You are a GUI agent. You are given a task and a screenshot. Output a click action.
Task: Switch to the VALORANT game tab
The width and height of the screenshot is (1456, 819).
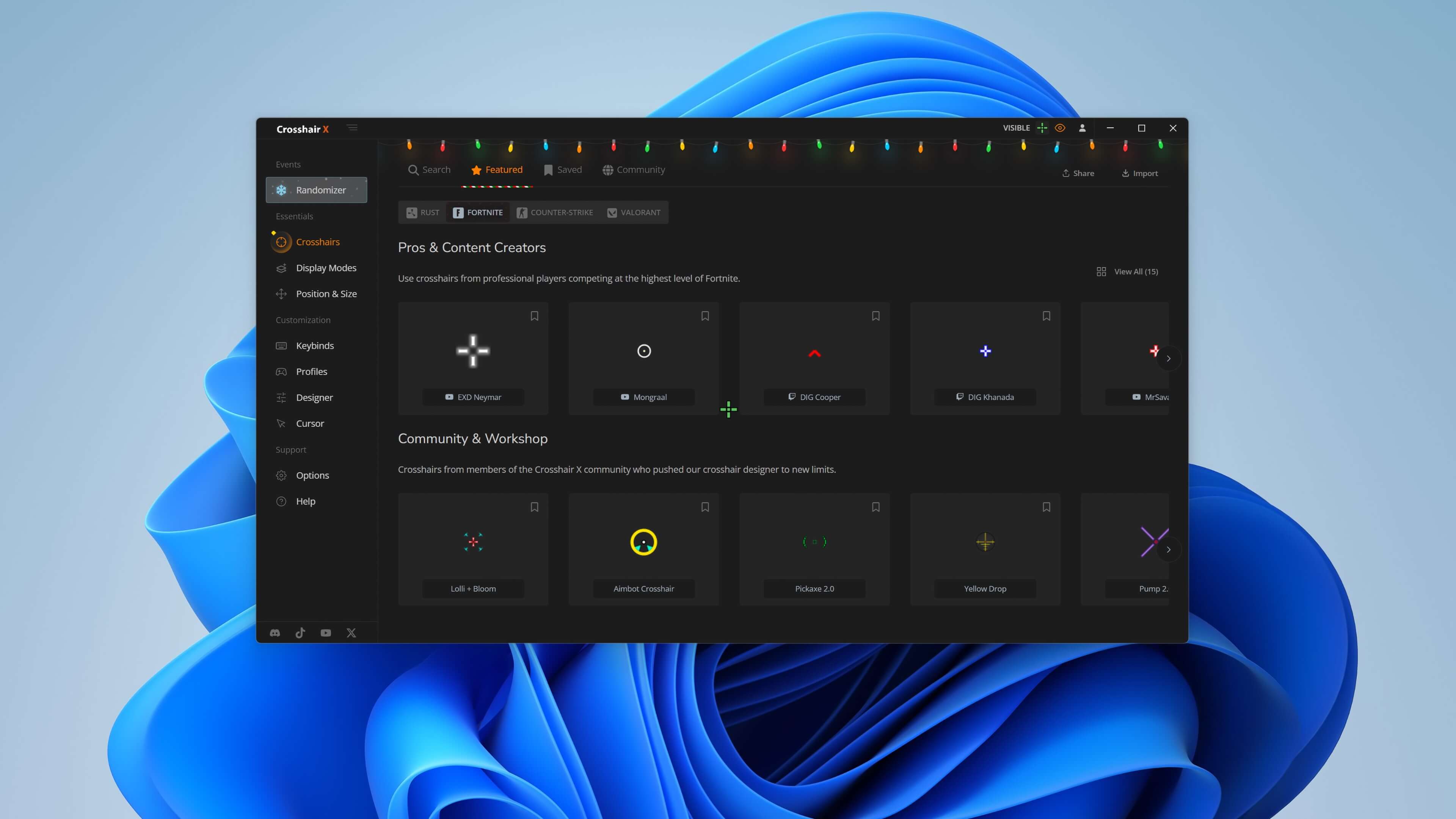[634, 212]
